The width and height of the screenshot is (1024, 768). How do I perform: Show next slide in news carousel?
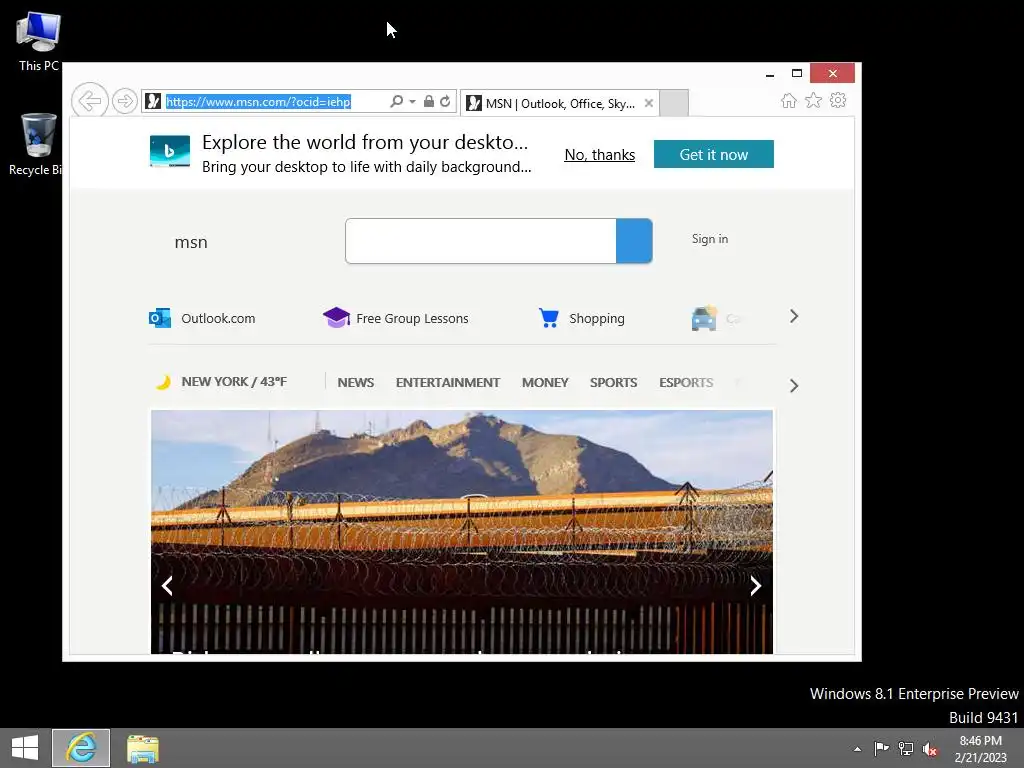click(756, 586)
